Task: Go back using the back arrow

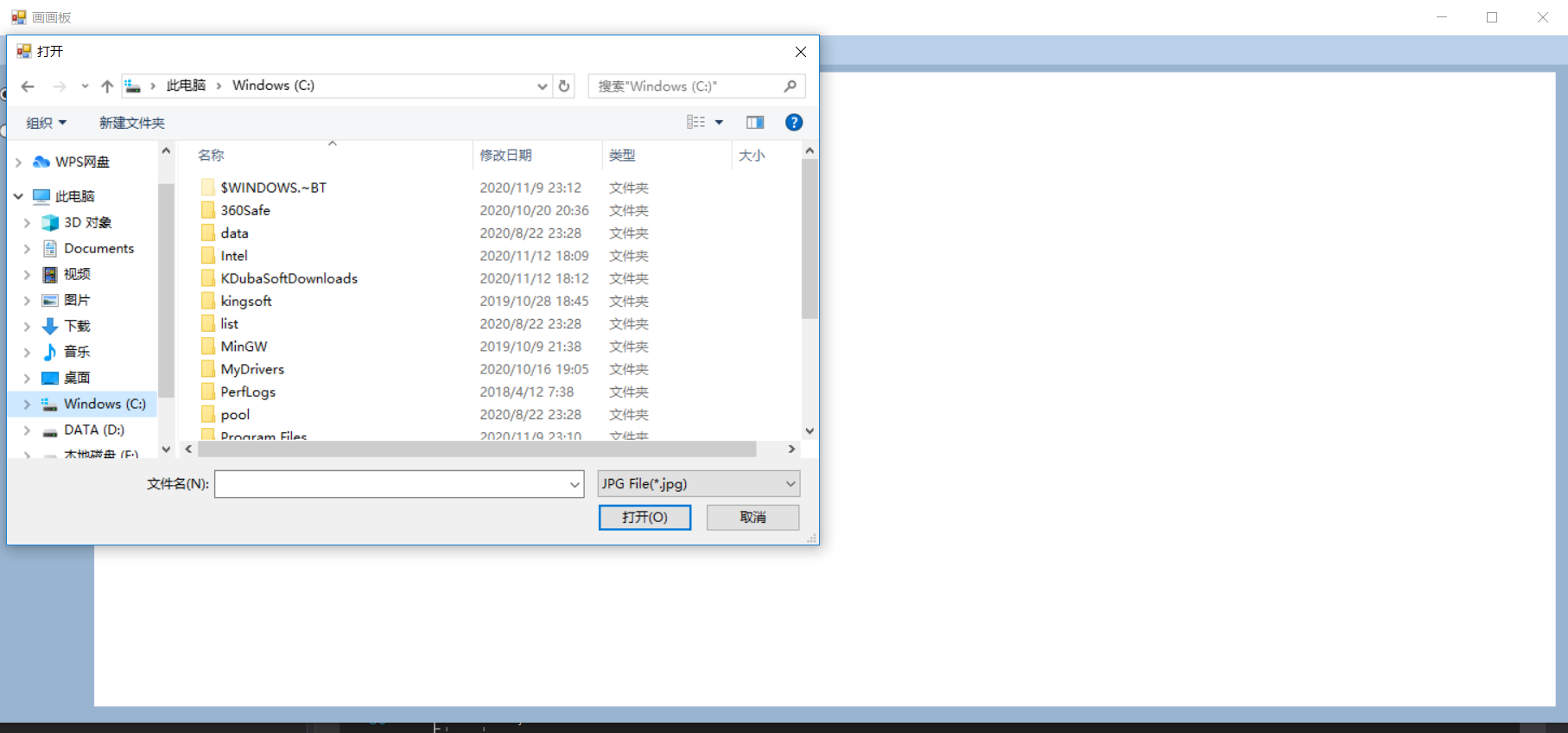Action: pos(28,86)
